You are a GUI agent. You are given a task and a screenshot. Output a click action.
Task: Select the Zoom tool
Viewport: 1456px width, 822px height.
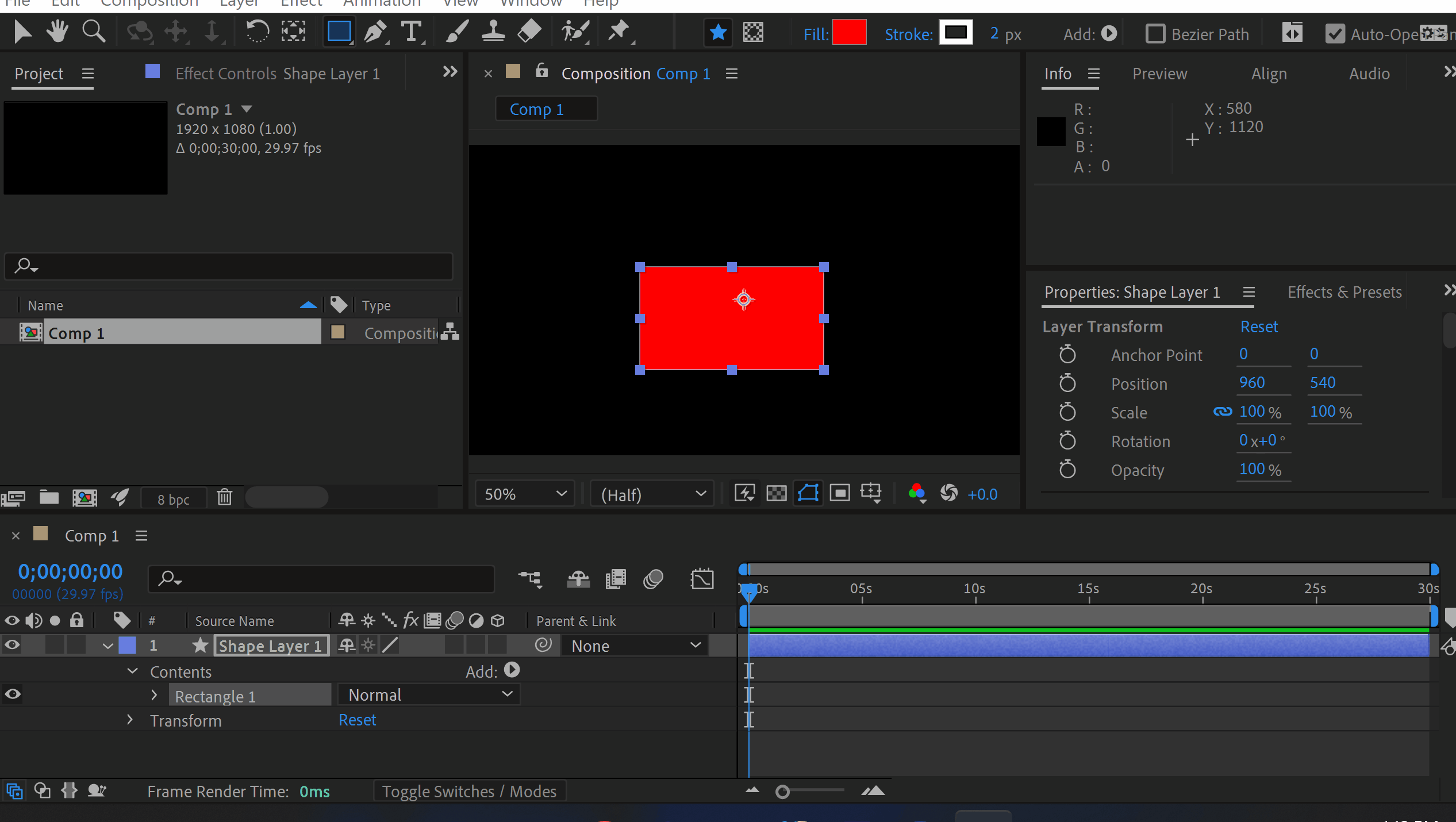pyautogui.click(x=93, y=32)
